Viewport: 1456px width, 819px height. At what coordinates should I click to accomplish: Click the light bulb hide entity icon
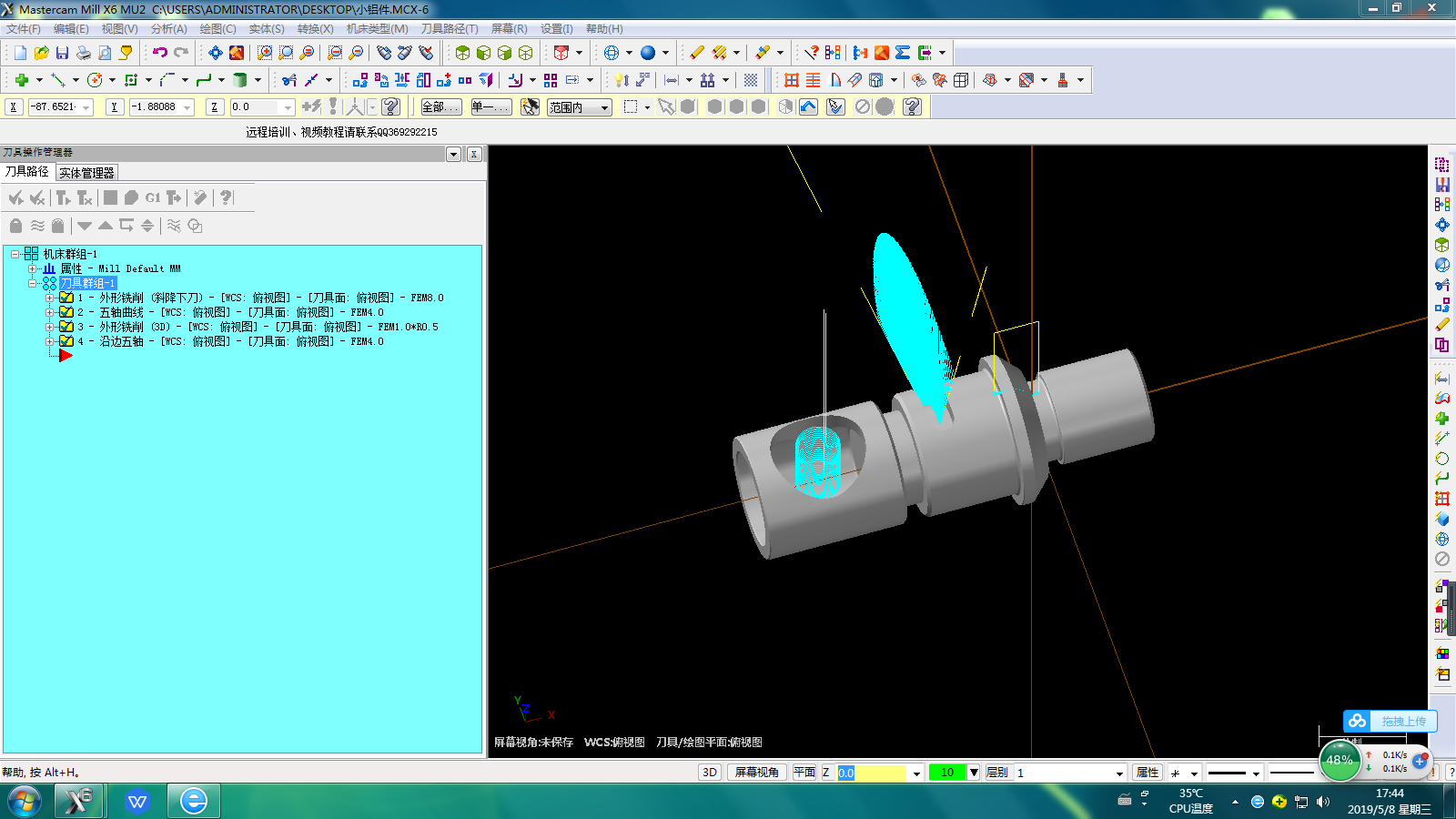pyautogui.click(x=622, y=80)
